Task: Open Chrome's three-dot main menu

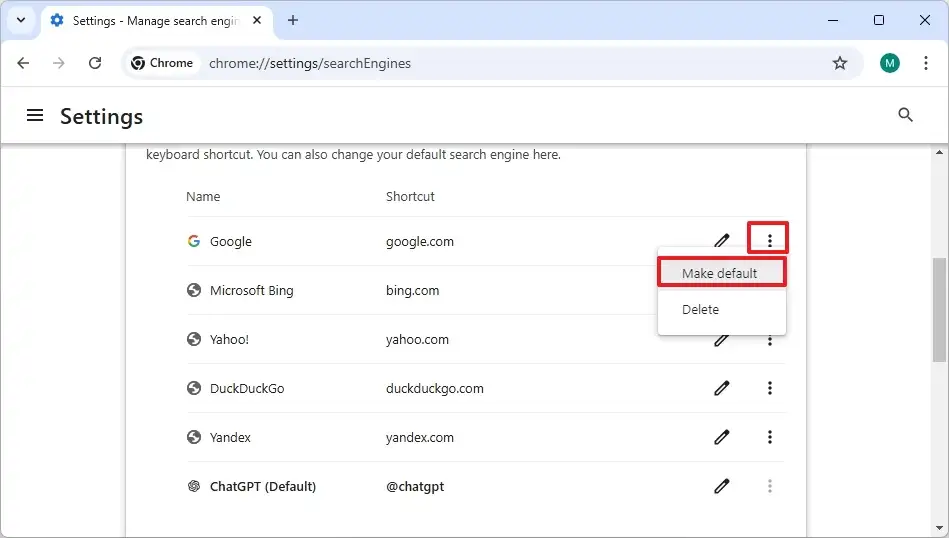Action: coord(925,63)
